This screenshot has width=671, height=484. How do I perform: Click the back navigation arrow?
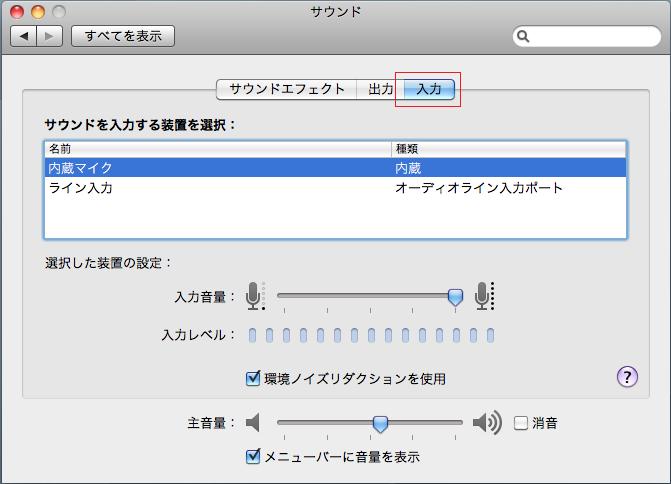pyautogui.click(x=25, y=36)
